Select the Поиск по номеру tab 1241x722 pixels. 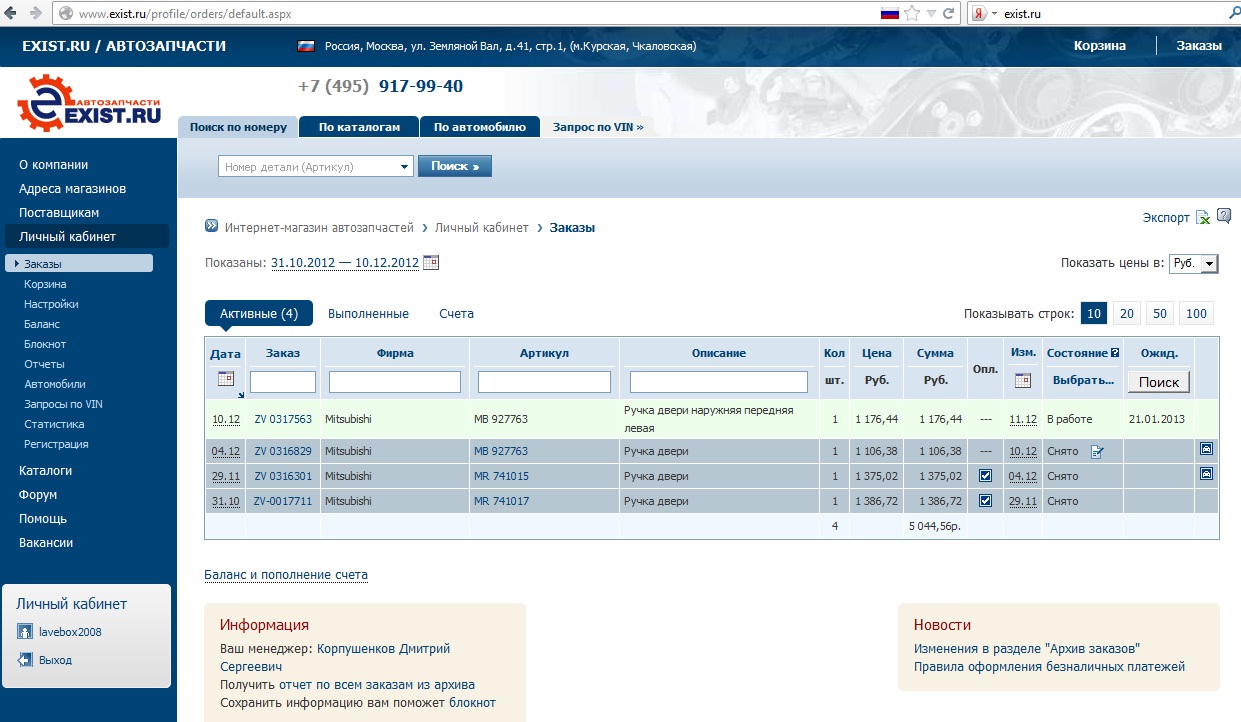238,127
